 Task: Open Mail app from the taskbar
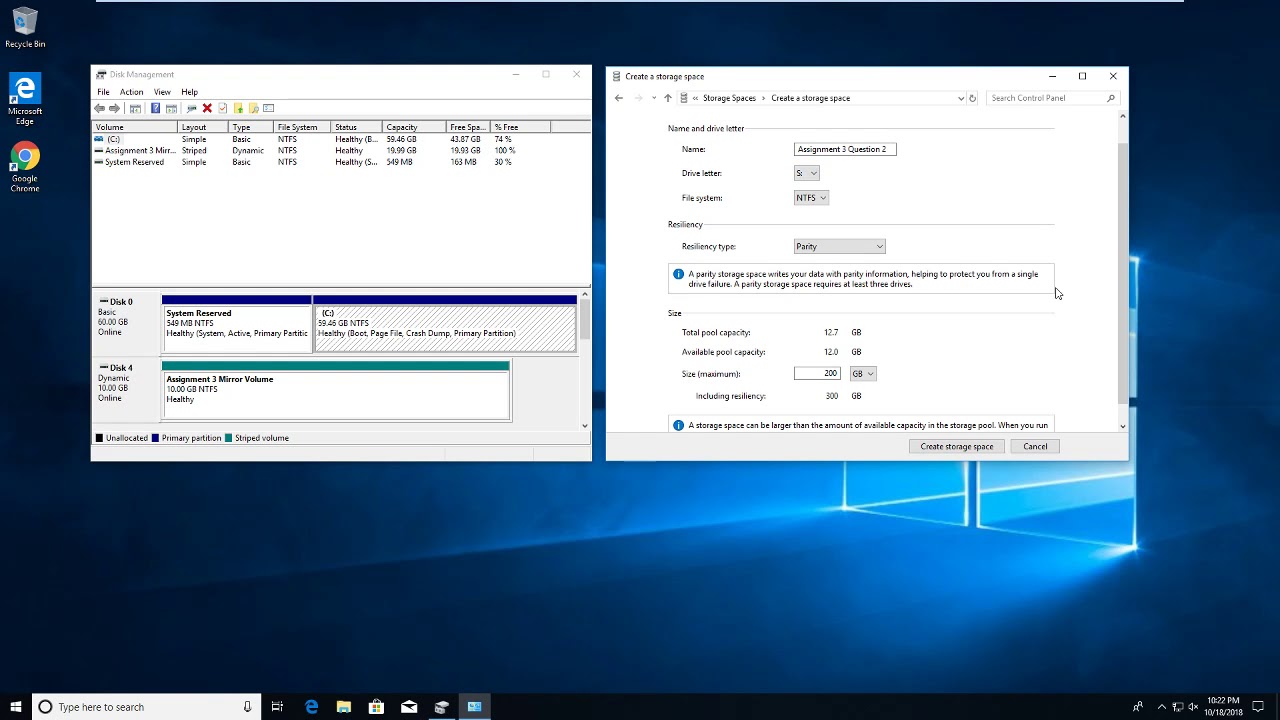409,707
